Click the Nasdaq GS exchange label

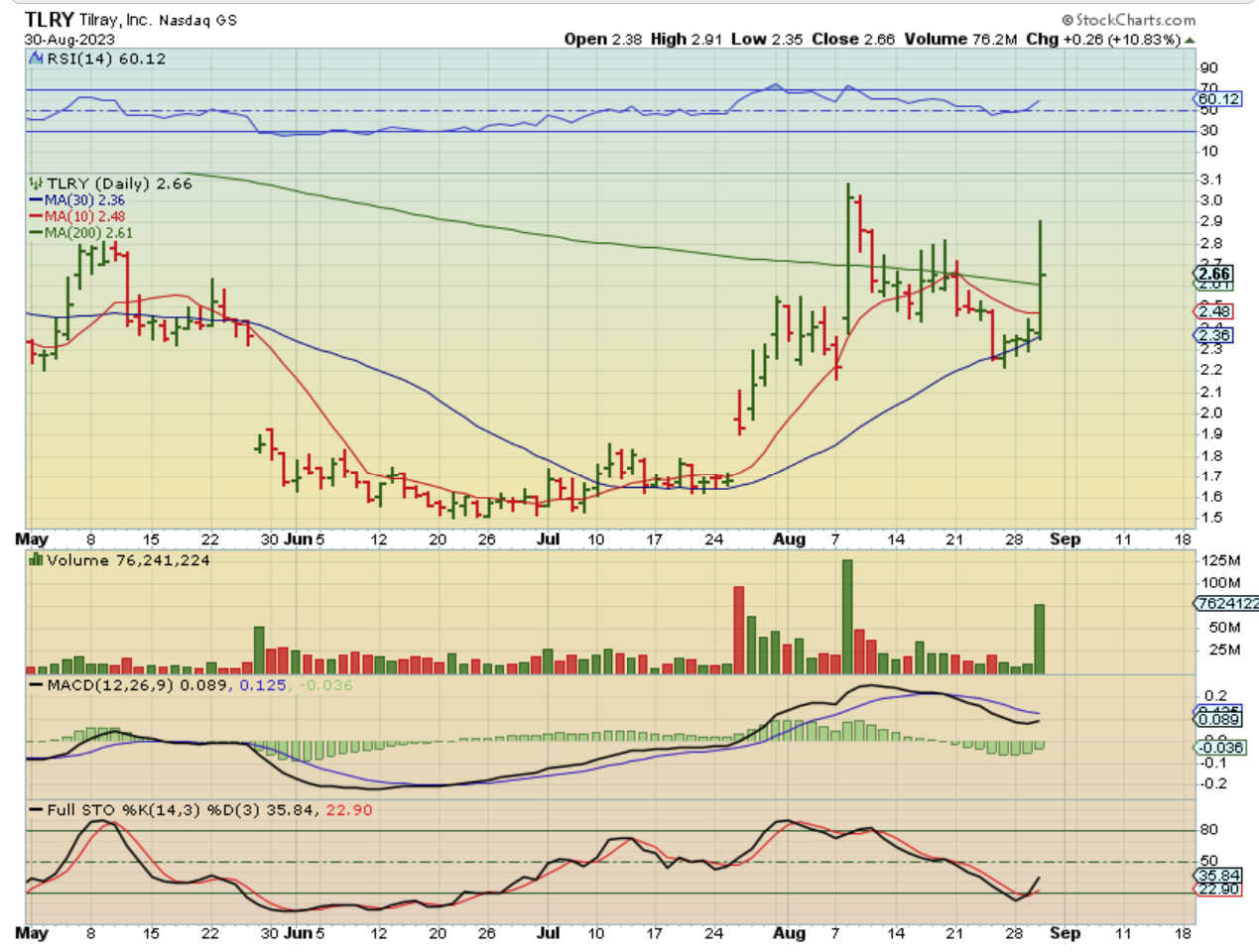pyautogui.click(x=198, y=20)
